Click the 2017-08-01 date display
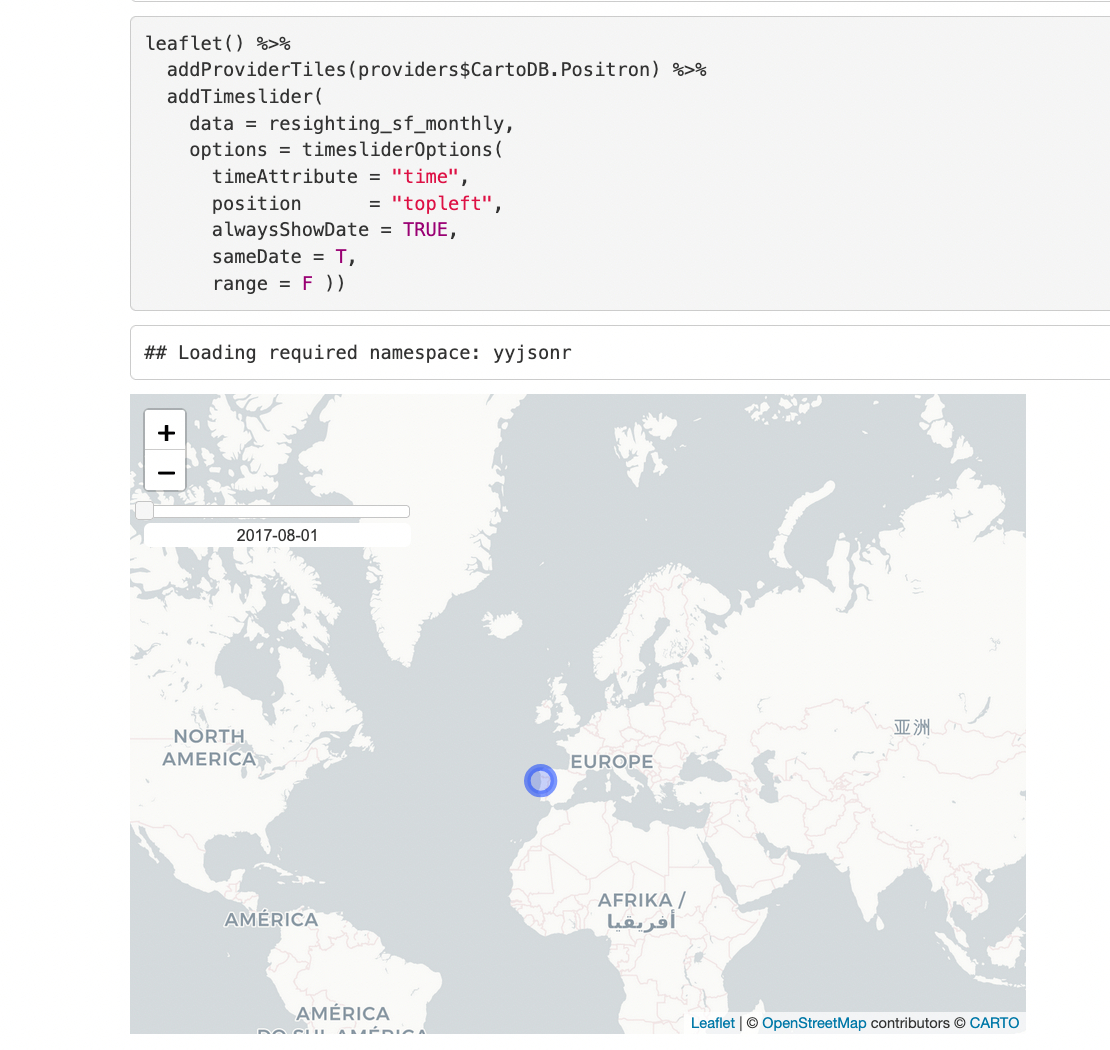This screenshot has width=1110, height=1050. click(x=277, y=536)
